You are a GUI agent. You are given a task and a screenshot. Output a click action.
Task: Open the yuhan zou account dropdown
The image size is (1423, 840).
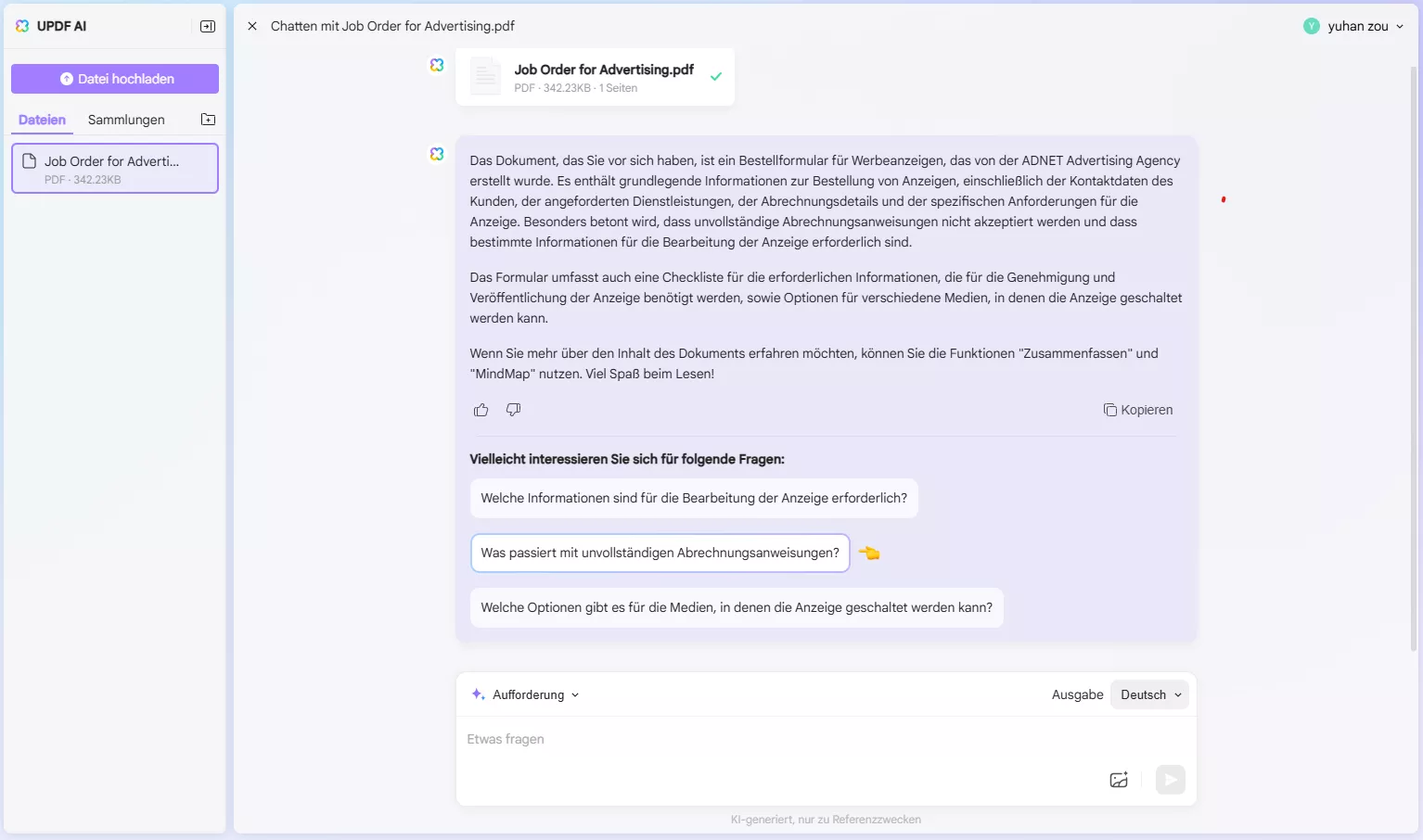(1400, 26)
